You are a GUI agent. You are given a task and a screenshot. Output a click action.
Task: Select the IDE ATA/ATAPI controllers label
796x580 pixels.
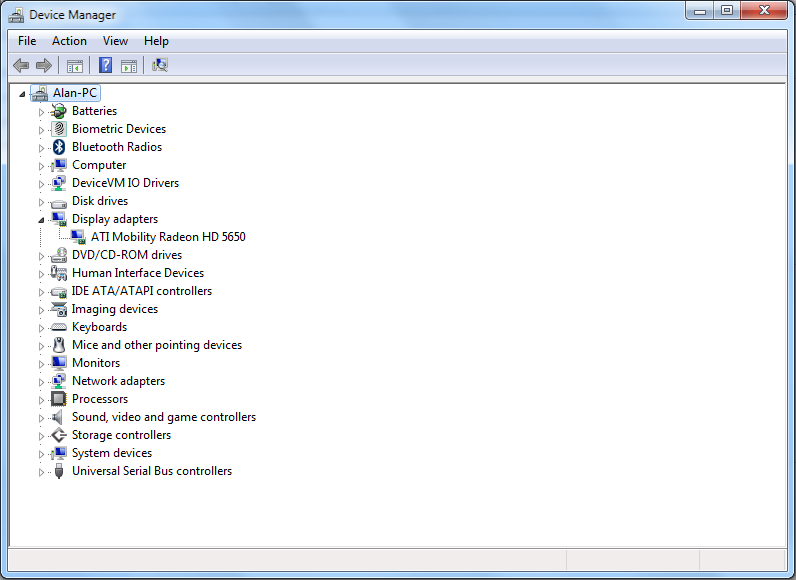pyautogui.click(x=142, y=291)
